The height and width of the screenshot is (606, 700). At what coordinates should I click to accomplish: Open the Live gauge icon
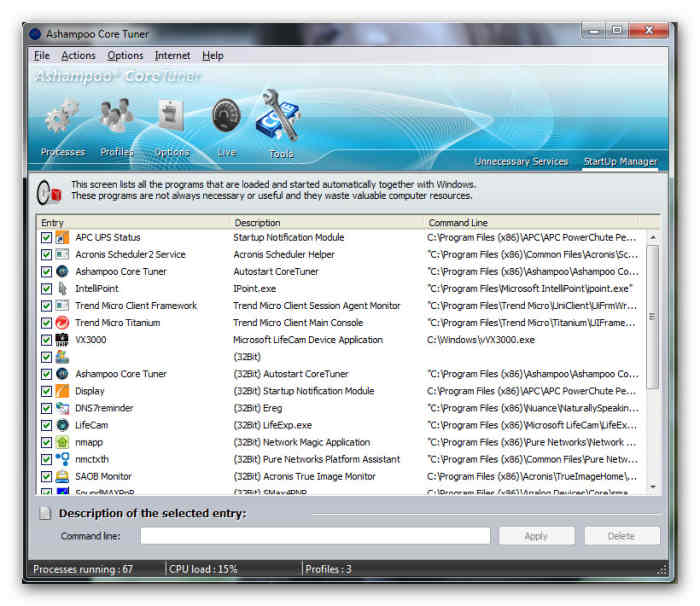click(x=226, y=116)
